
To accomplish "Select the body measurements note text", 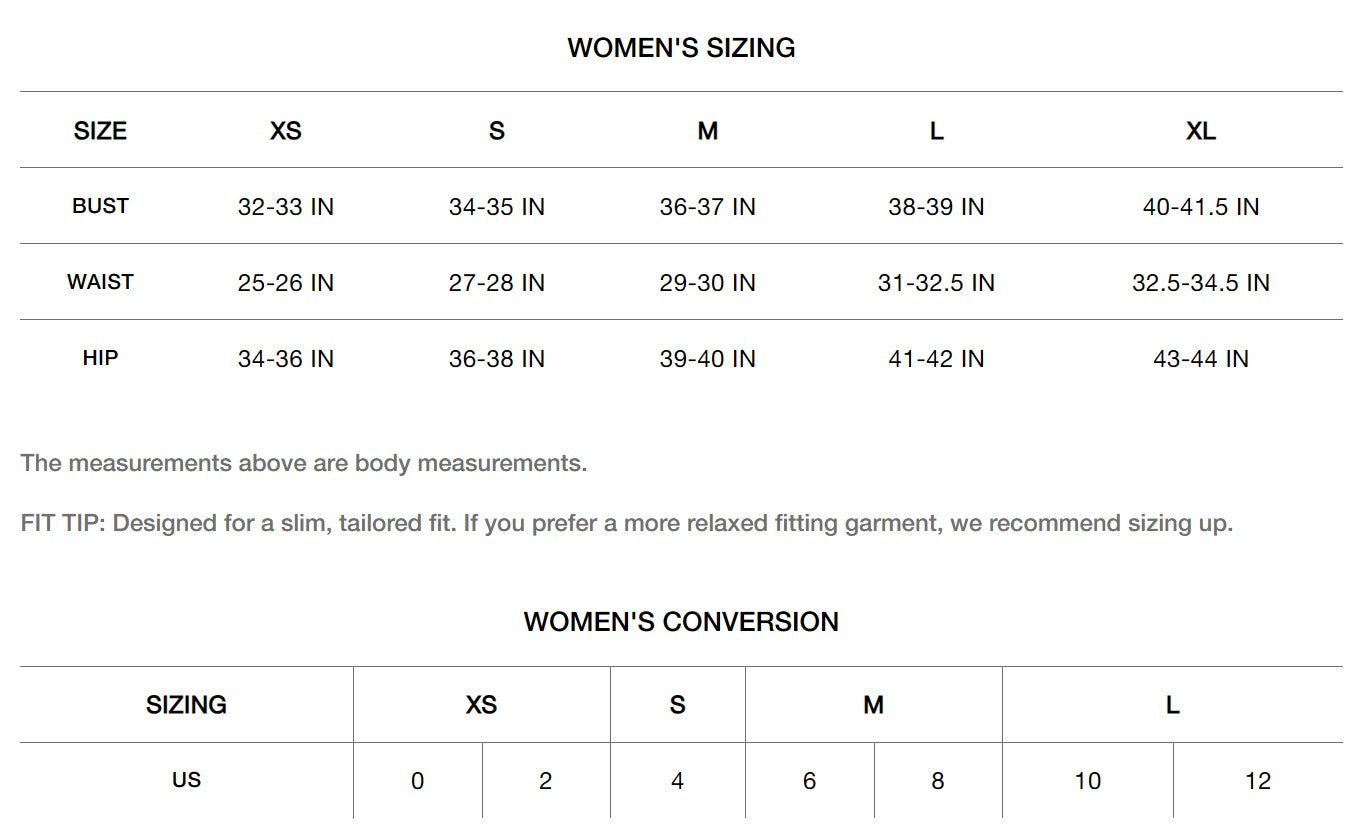I will (x=303, y=463).
